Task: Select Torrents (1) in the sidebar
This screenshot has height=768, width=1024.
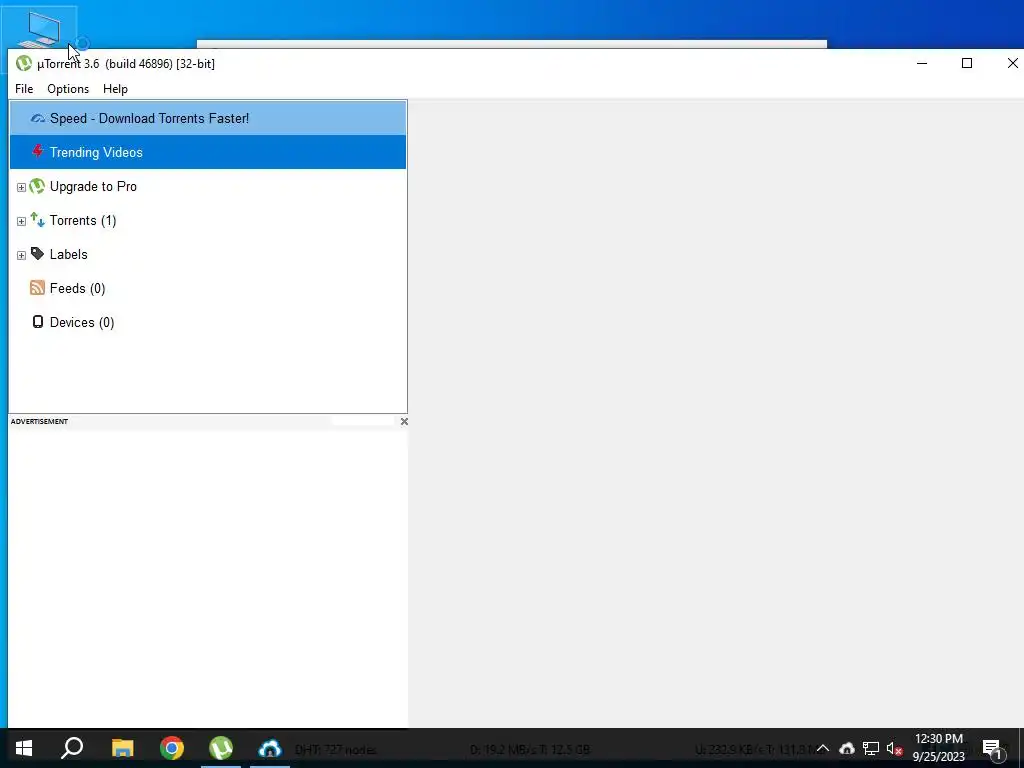Action: coord(83,220)
